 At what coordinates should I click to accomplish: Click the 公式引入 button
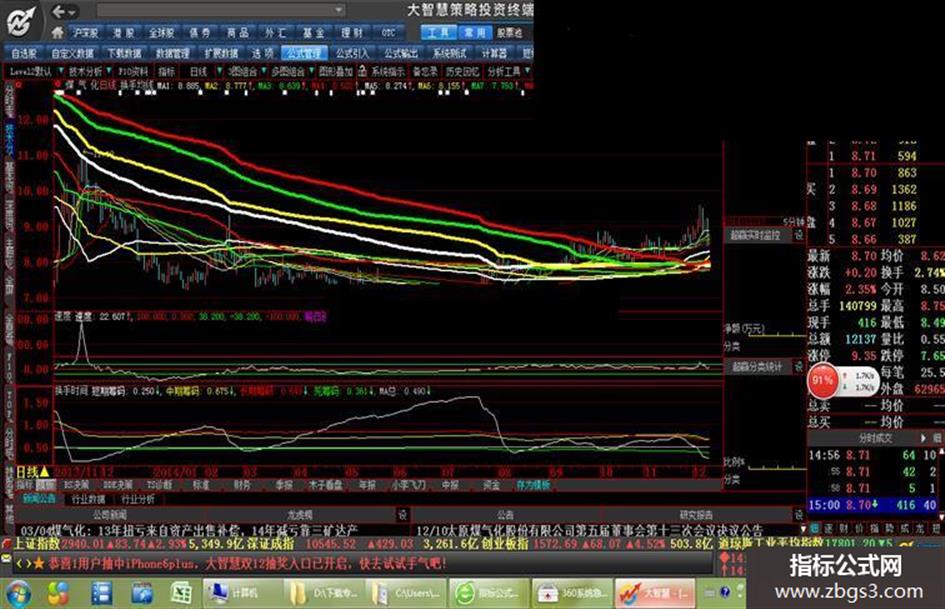[352, 53]
